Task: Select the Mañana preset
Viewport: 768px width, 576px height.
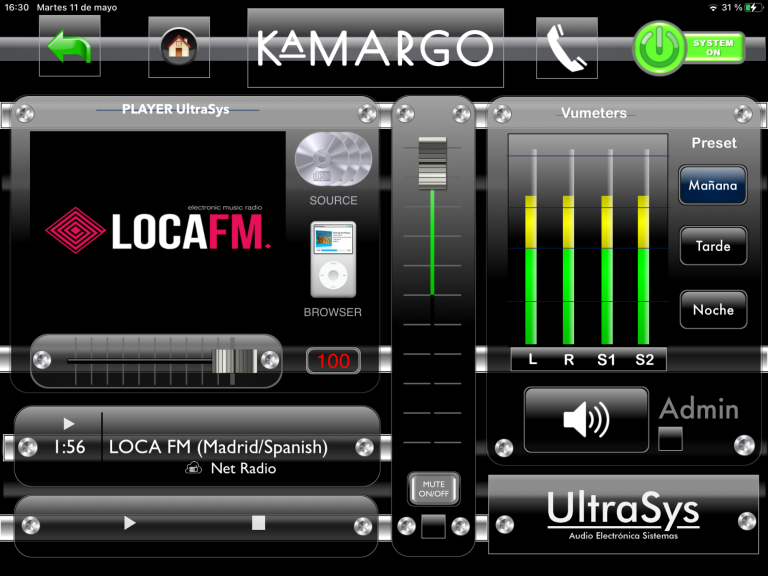Action: (x=713, y=185)
